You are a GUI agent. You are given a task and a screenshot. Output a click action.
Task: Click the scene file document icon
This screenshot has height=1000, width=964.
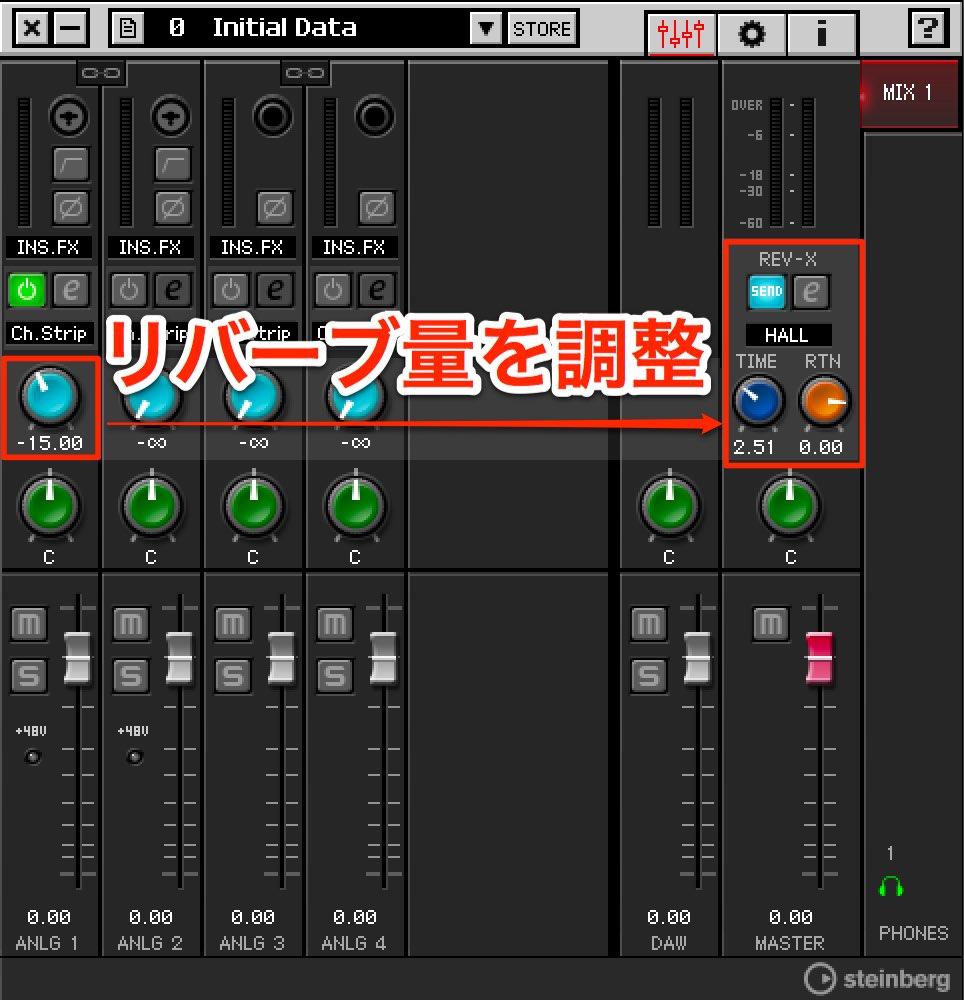click(x=128, y=29)
